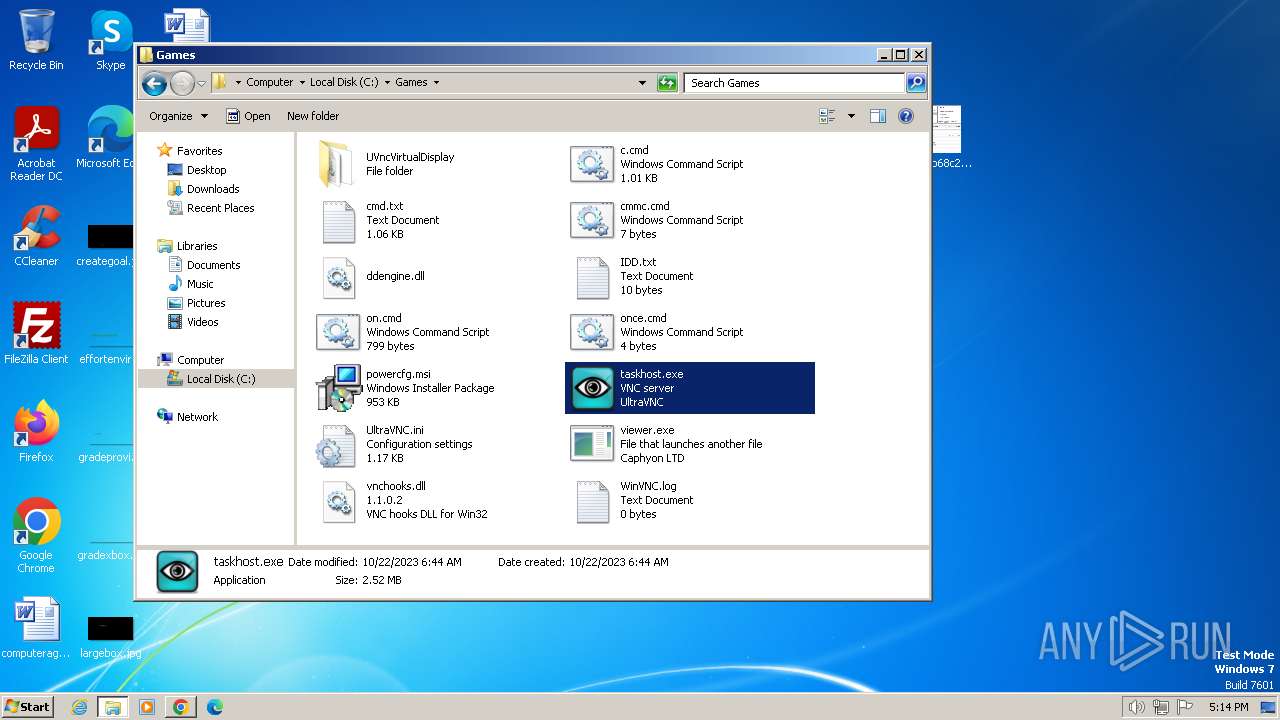Select the ddengine.dll file icon
The height and width of the screenshot is (720, 1280).
(x=338, y=276)
